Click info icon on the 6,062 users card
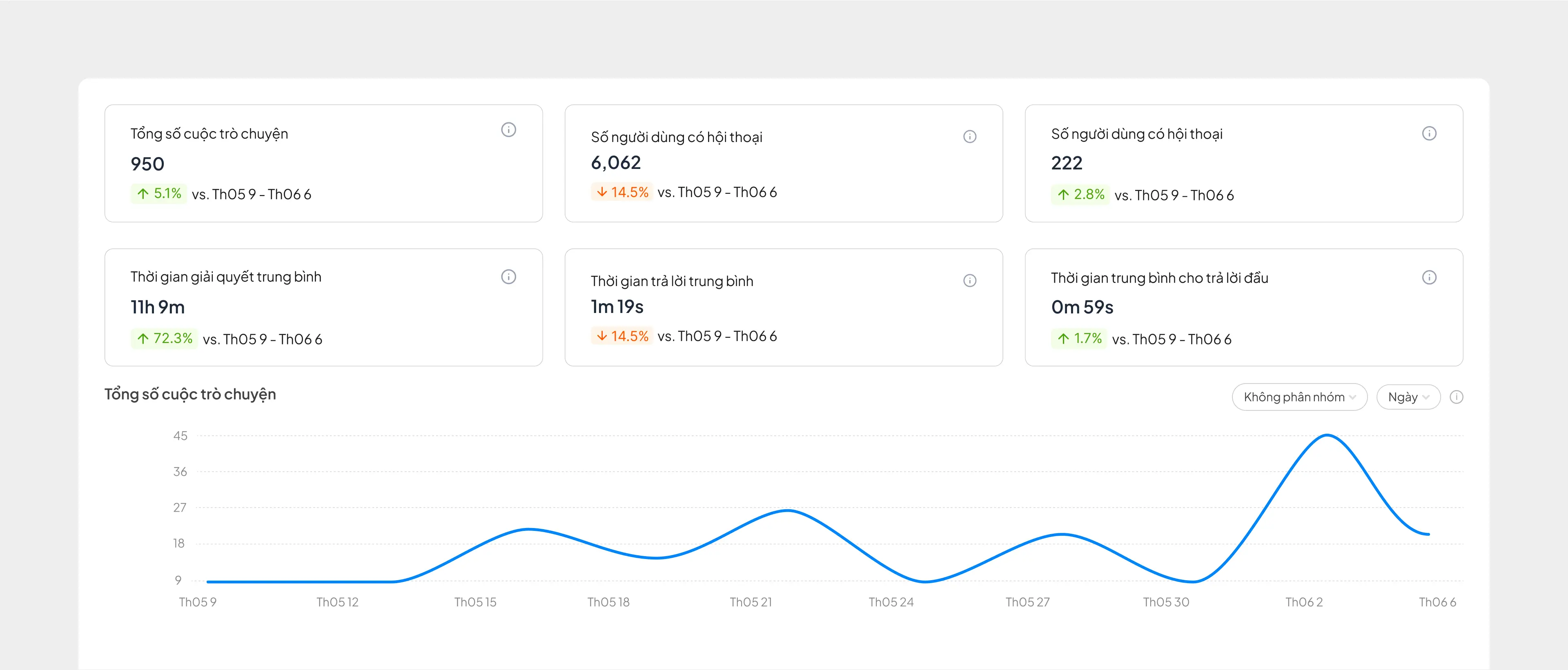 pyautogui.click(x=970, y=137)
